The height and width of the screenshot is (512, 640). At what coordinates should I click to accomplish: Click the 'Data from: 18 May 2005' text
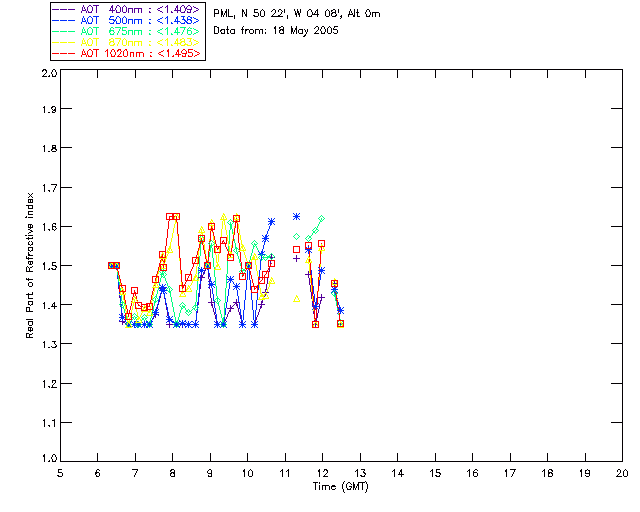coord(276,31)
